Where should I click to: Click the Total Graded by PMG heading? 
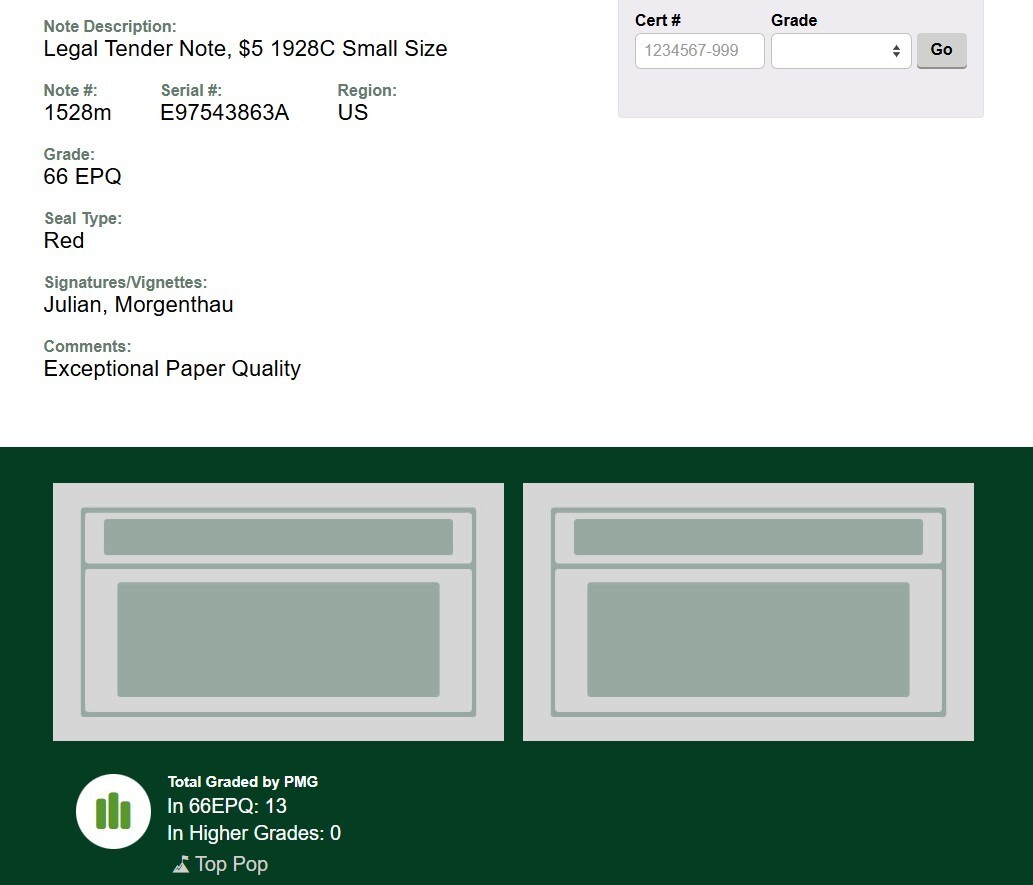coord(242,782)
